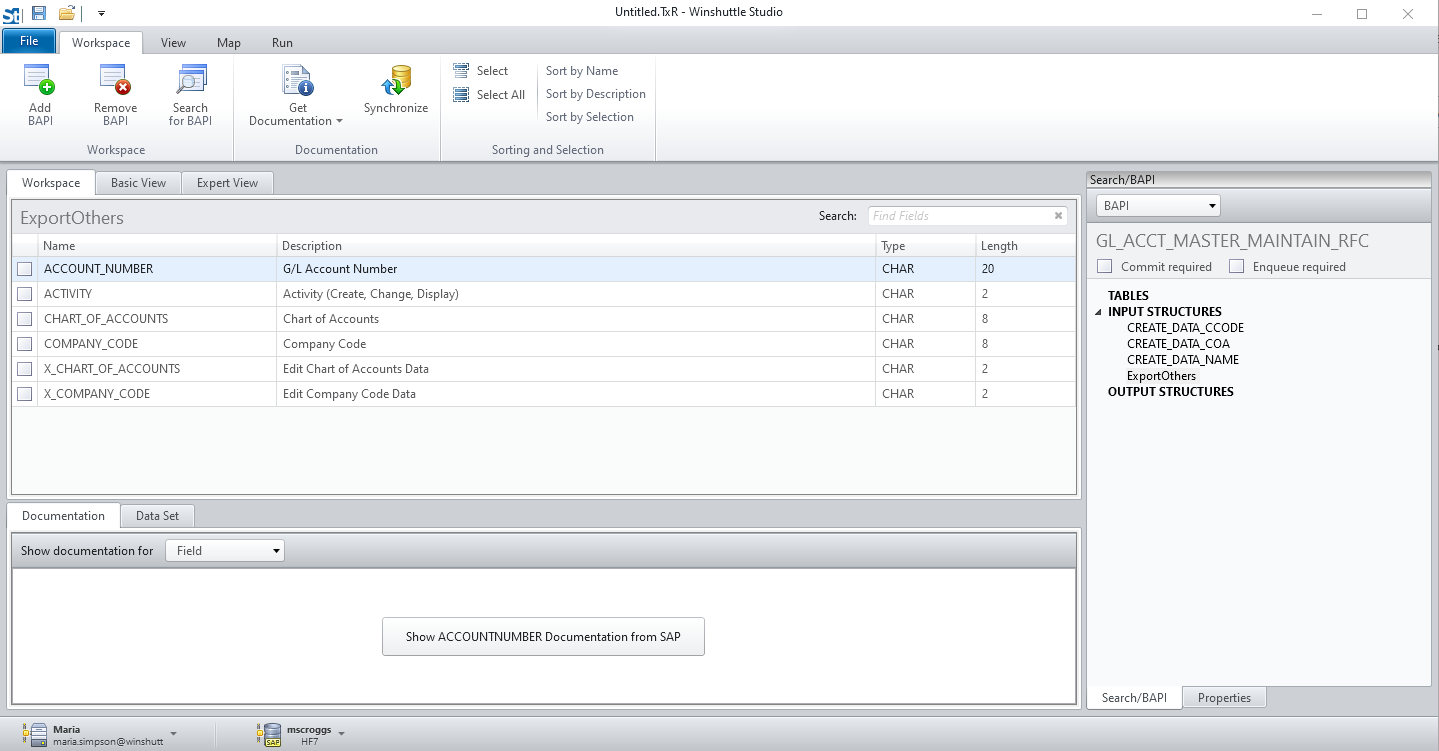The width and height of the screenshot is (1439, 751).
Task: Open the Basic View tab
Action: (x=138, y=183)
